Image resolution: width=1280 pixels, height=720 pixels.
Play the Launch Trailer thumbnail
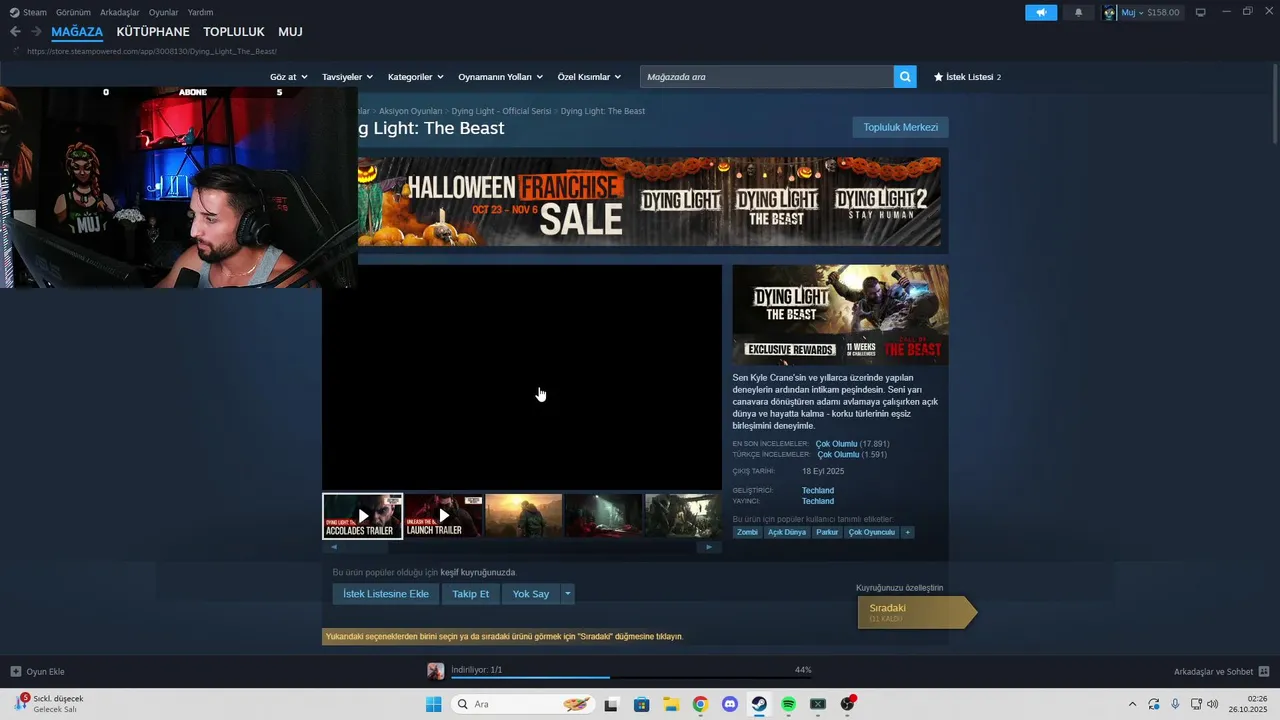443,516
